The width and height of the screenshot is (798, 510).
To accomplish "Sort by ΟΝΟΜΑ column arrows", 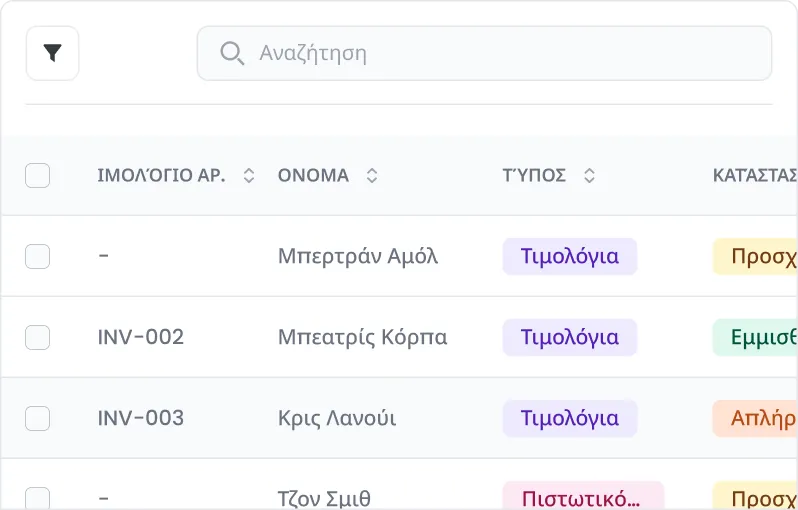I will tap(372, 176).
